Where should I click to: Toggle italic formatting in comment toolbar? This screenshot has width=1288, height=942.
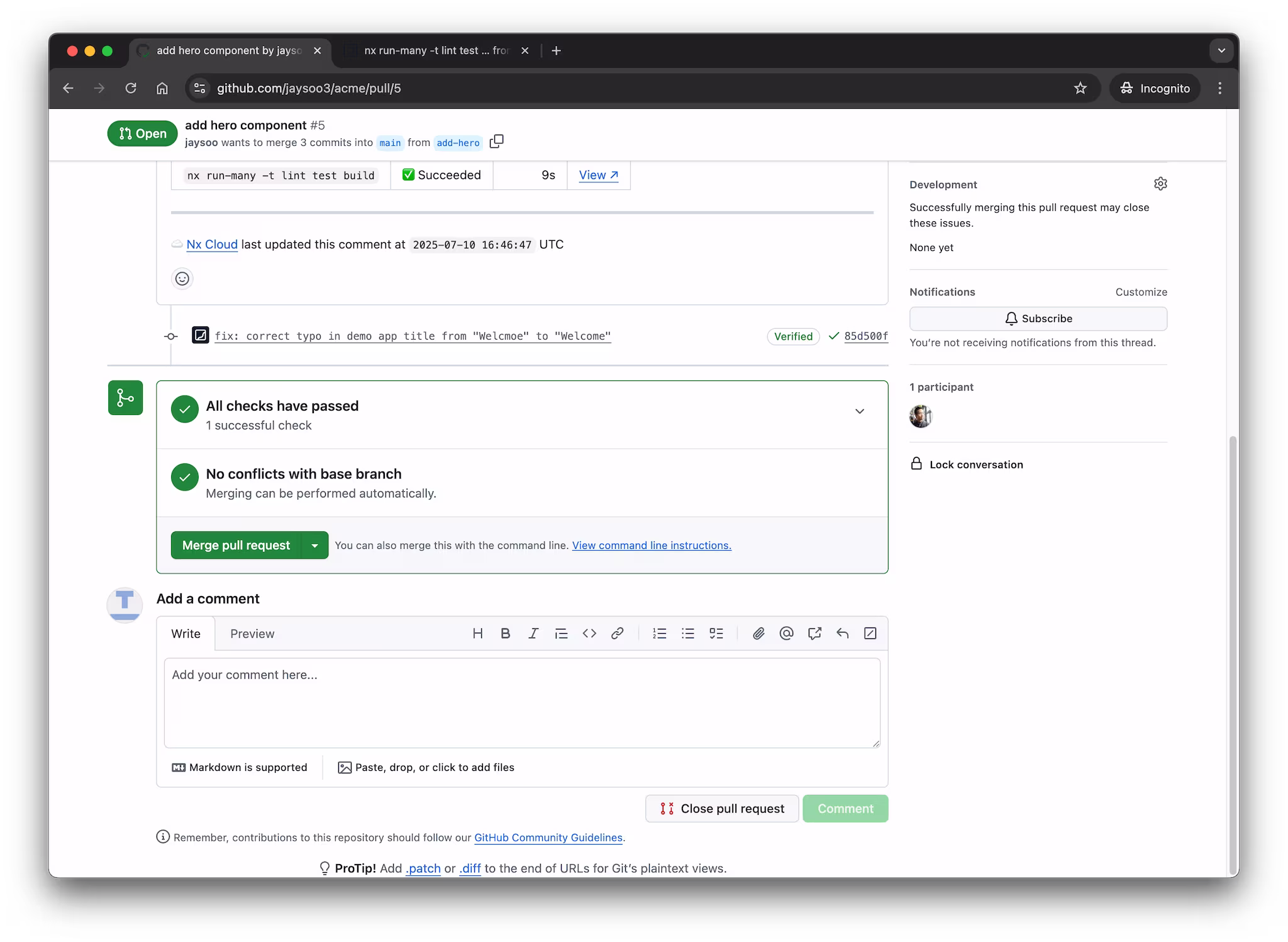[533, 633]
